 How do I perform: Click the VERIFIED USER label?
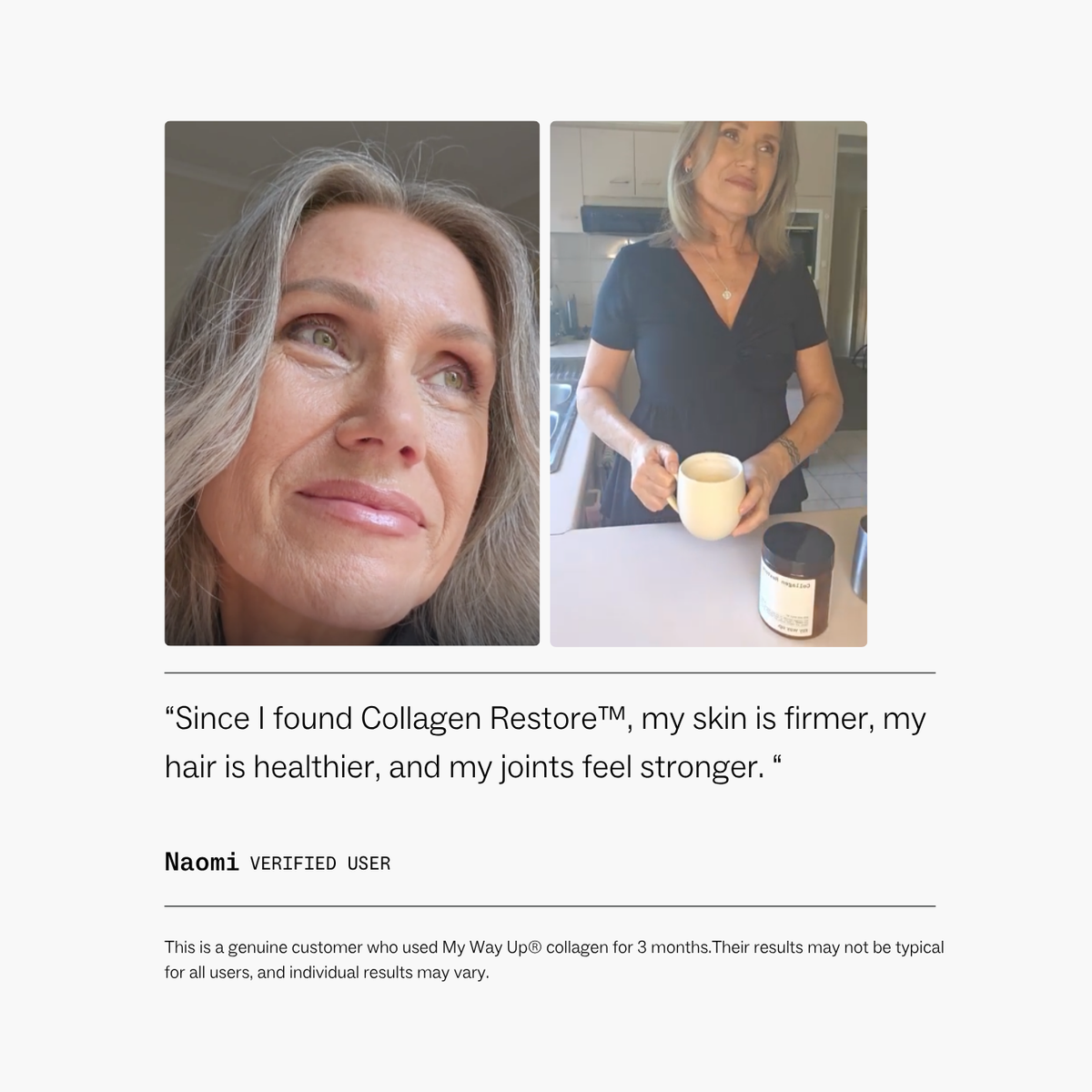click(320, 864)
